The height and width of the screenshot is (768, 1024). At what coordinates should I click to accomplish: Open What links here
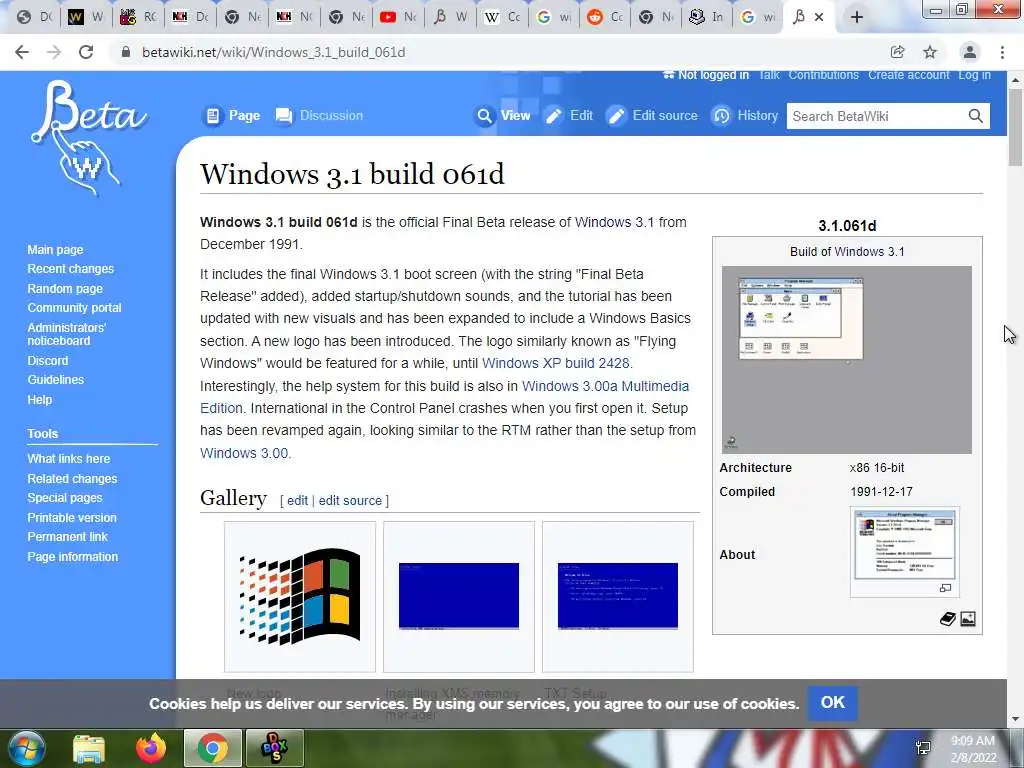tap(69, 458)
